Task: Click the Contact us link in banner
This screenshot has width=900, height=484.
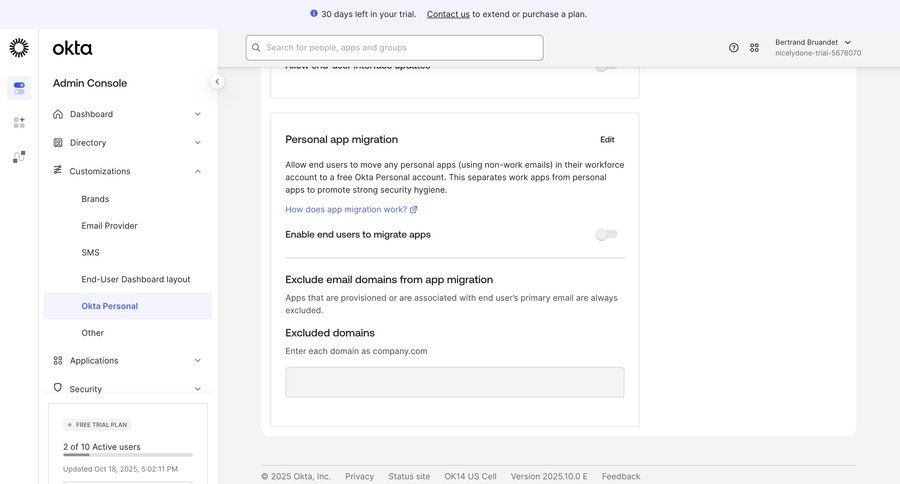Action: coord(448,14)
